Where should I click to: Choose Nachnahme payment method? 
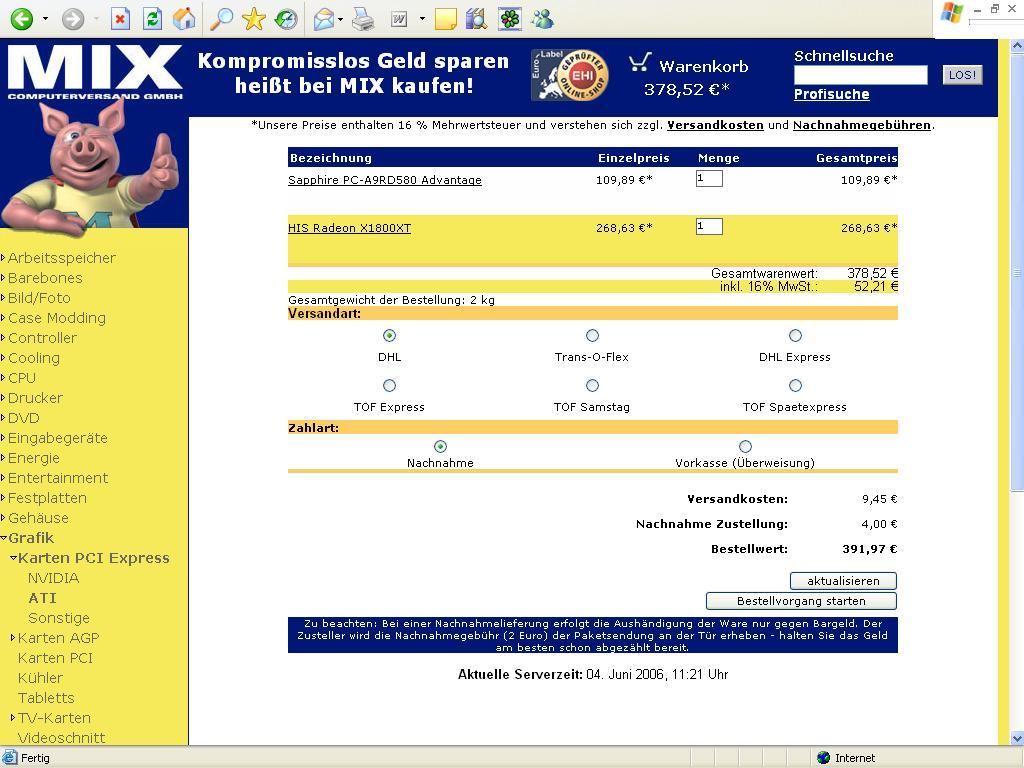[440, 447]
